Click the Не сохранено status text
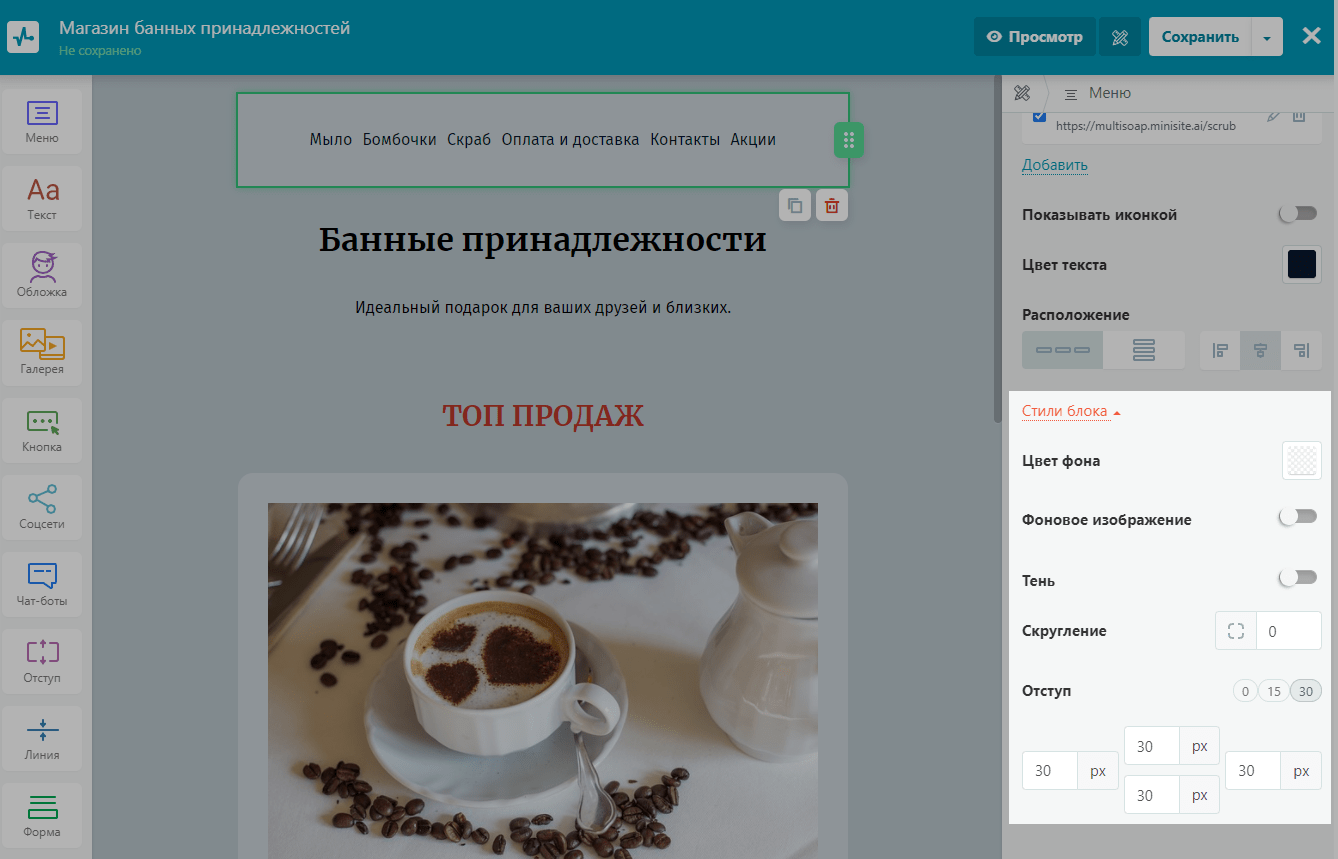 point(100,50)
